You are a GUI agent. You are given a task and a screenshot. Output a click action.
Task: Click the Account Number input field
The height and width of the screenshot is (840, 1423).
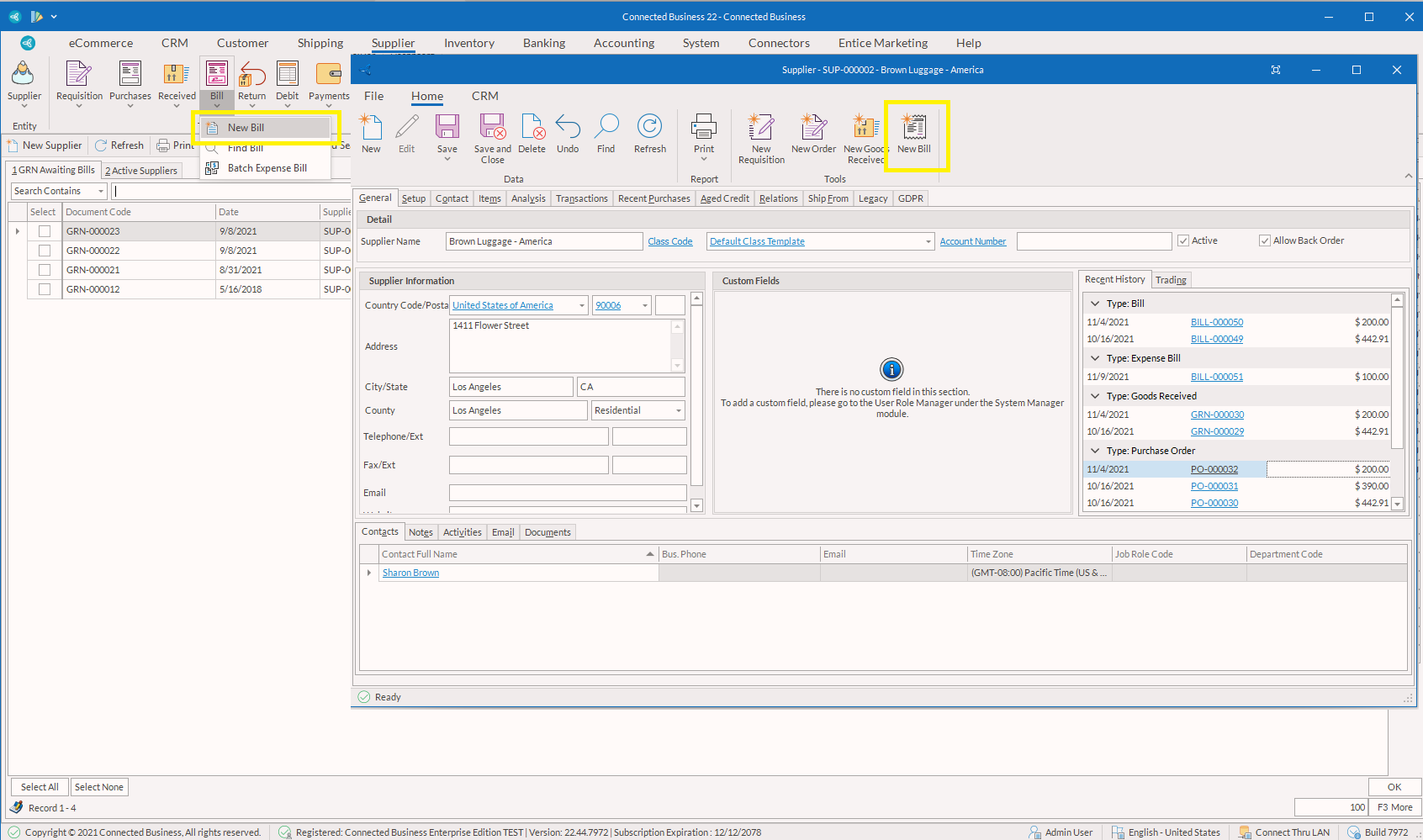1093,242
